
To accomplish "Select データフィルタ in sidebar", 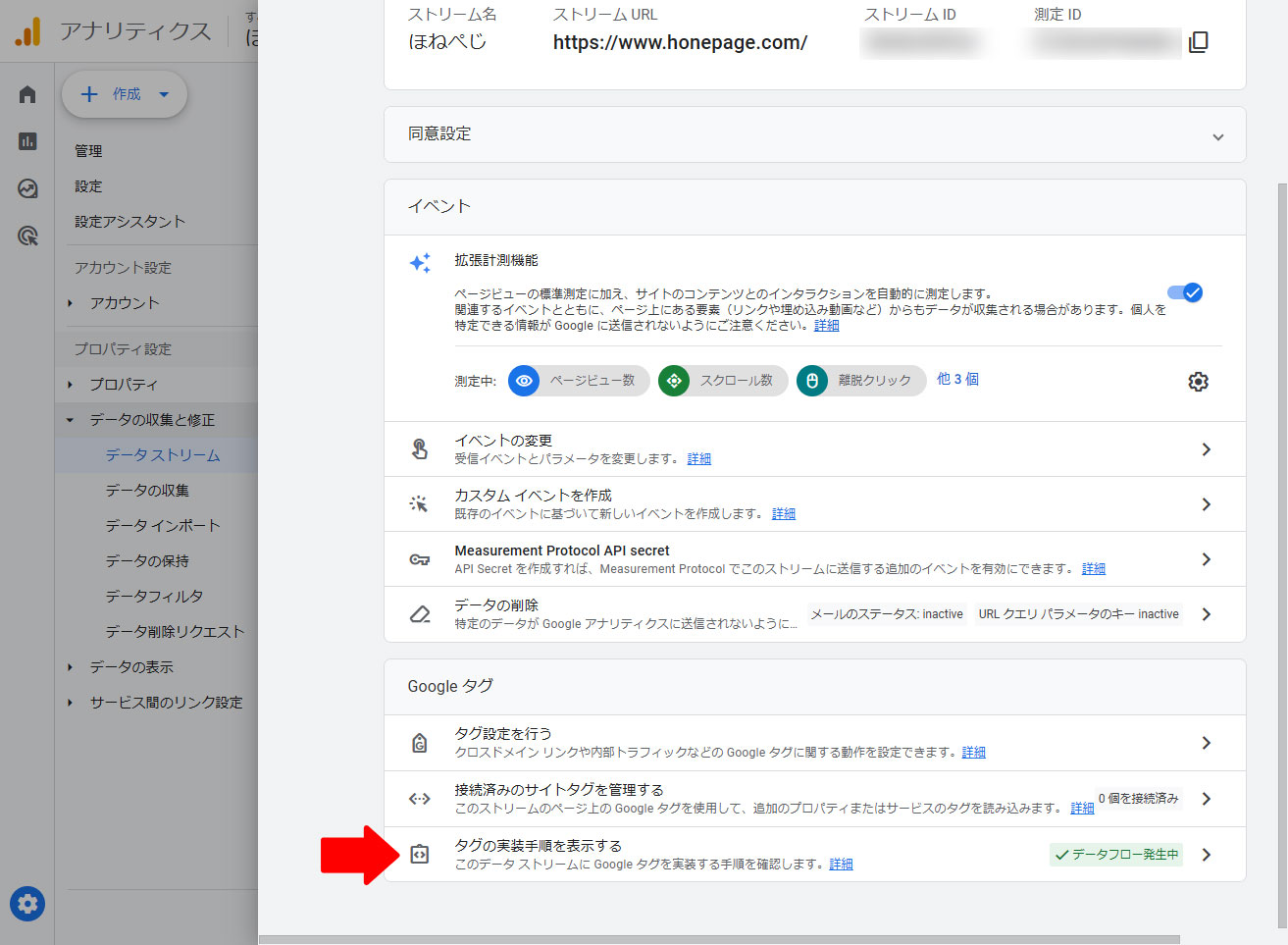I will [x=155, y=597].
